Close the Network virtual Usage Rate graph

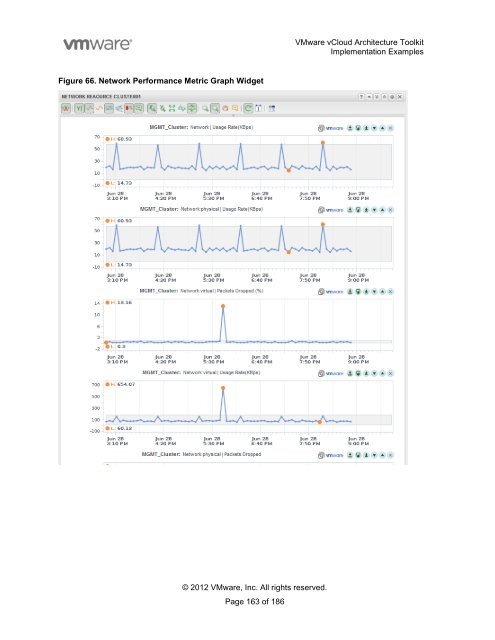[x=391, y=373]
